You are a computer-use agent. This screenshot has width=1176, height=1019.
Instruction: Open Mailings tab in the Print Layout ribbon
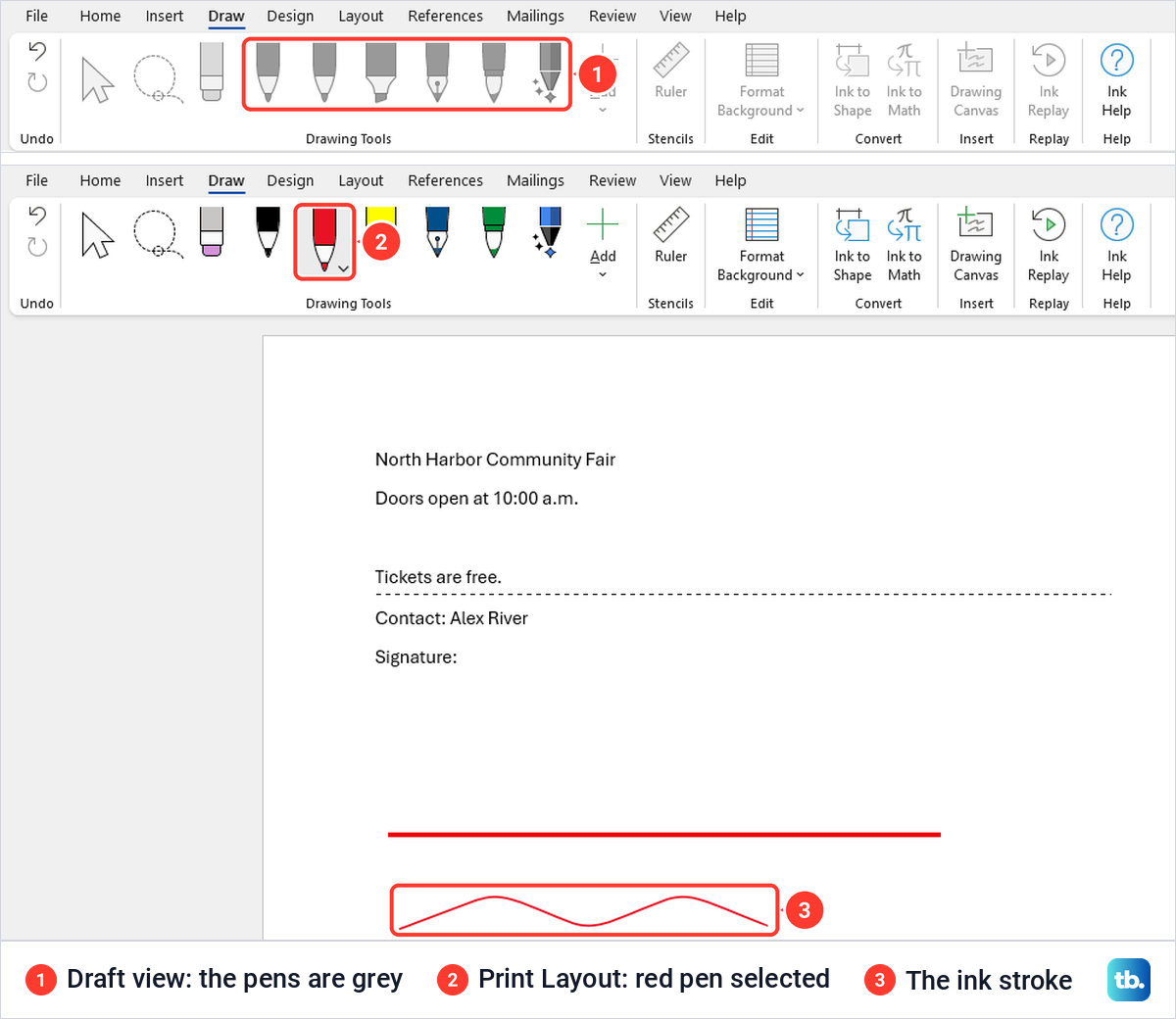tap(535, 180)
